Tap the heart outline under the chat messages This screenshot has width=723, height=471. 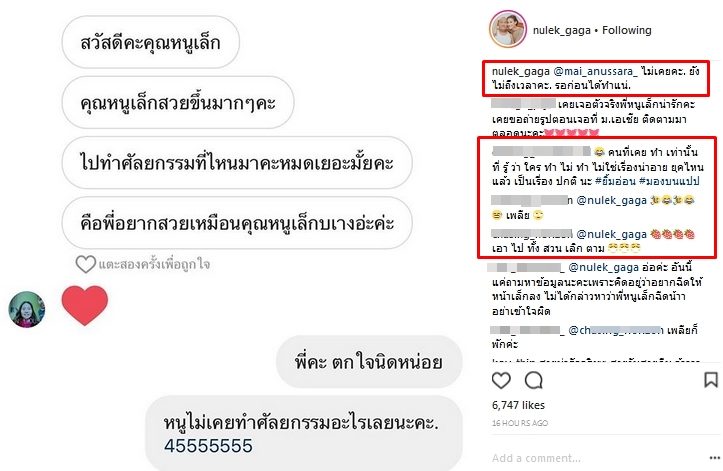[85, 264]
